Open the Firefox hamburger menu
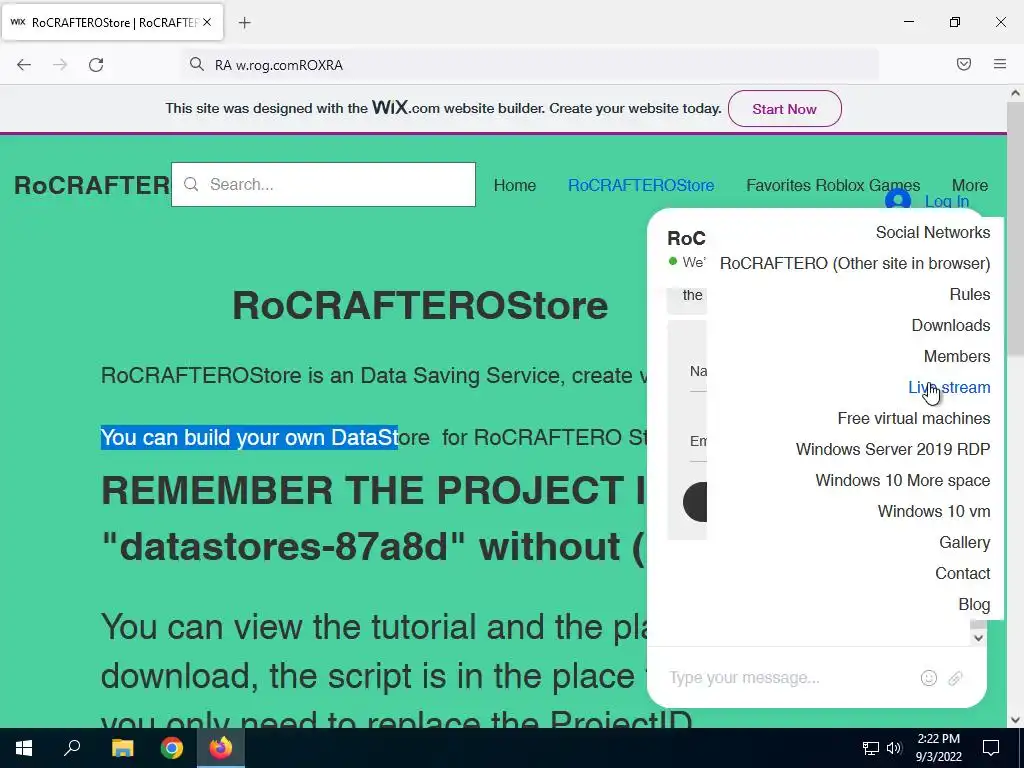1024x768 pixels. [x=1000, y=64]
